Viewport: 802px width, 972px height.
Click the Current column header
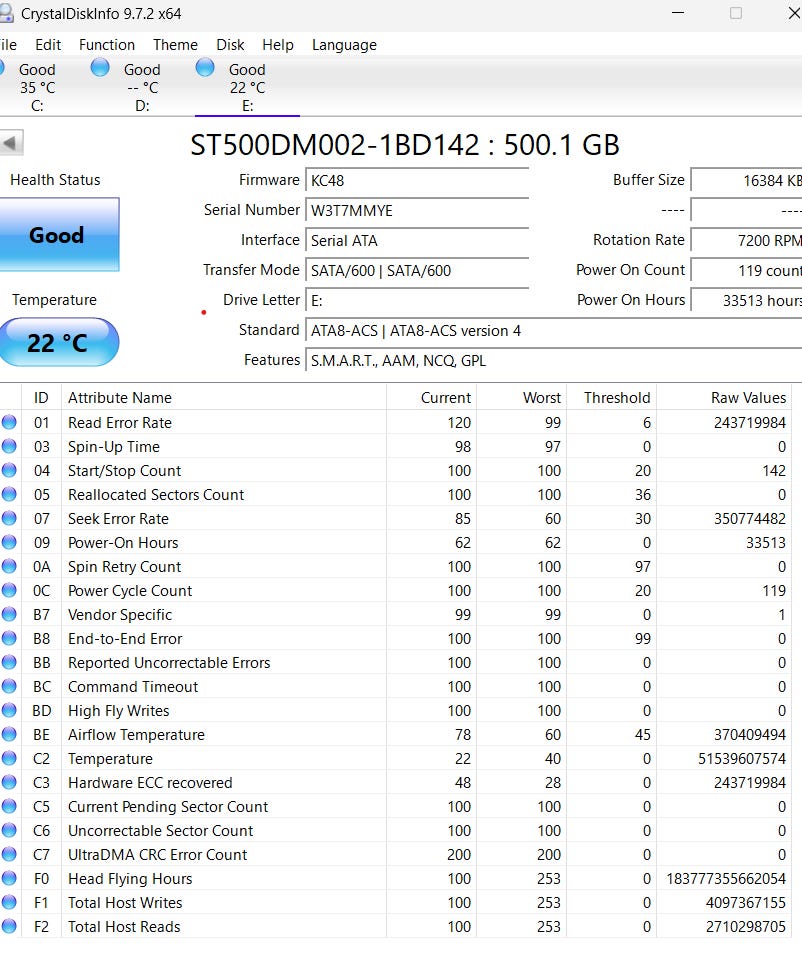pyautogui.click(x=431, y=397)
